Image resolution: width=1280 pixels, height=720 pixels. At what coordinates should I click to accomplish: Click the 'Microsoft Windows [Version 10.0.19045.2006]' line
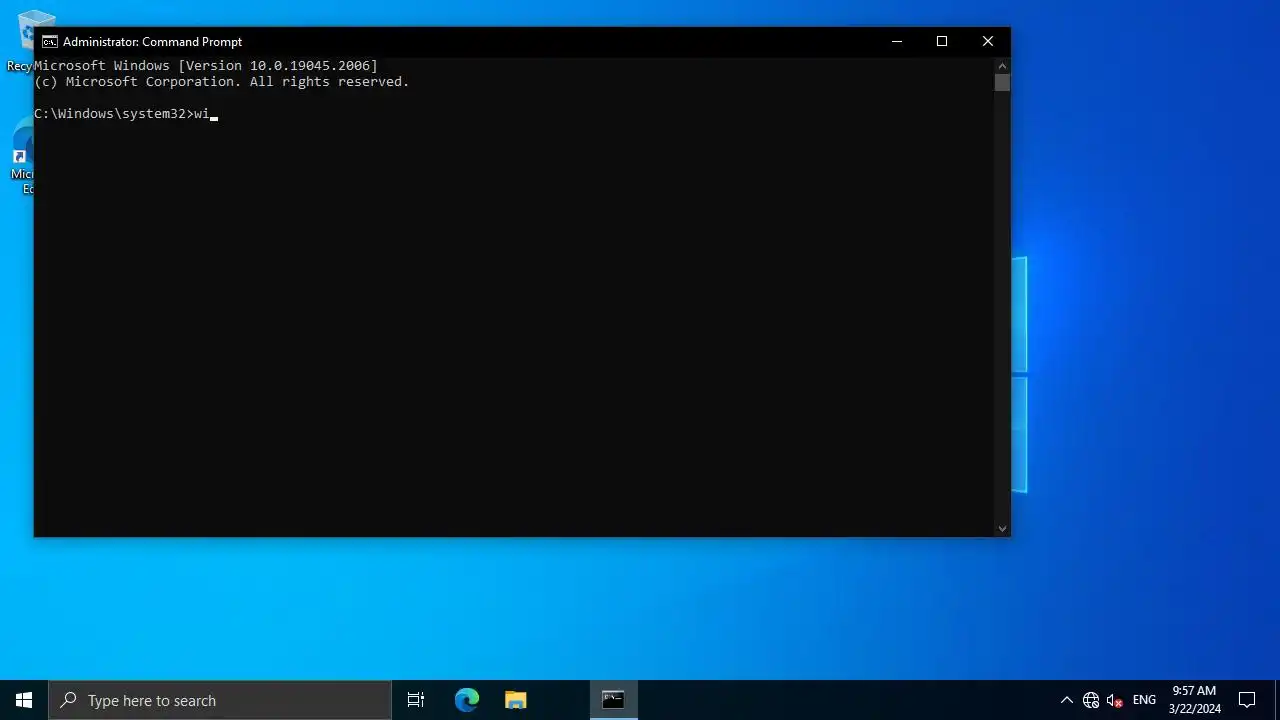coord(206,66)
